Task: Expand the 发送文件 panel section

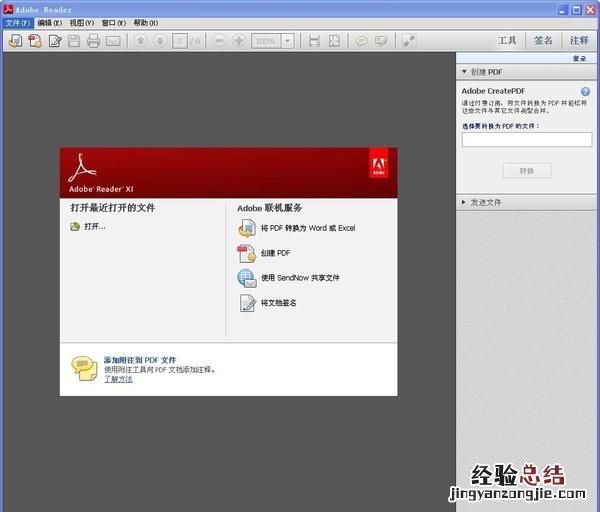Action: 464,202
